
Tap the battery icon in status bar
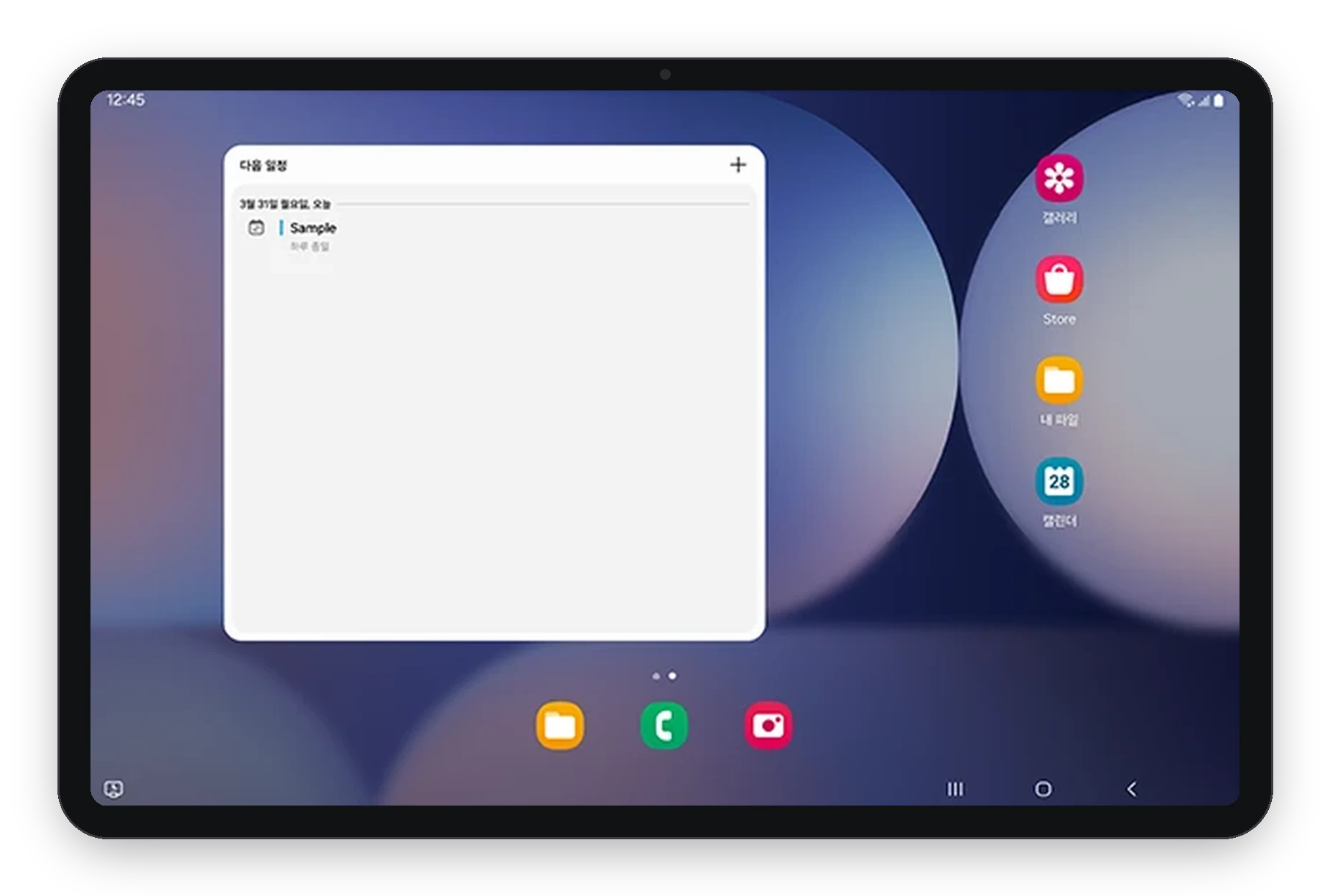click(1219, 101)
